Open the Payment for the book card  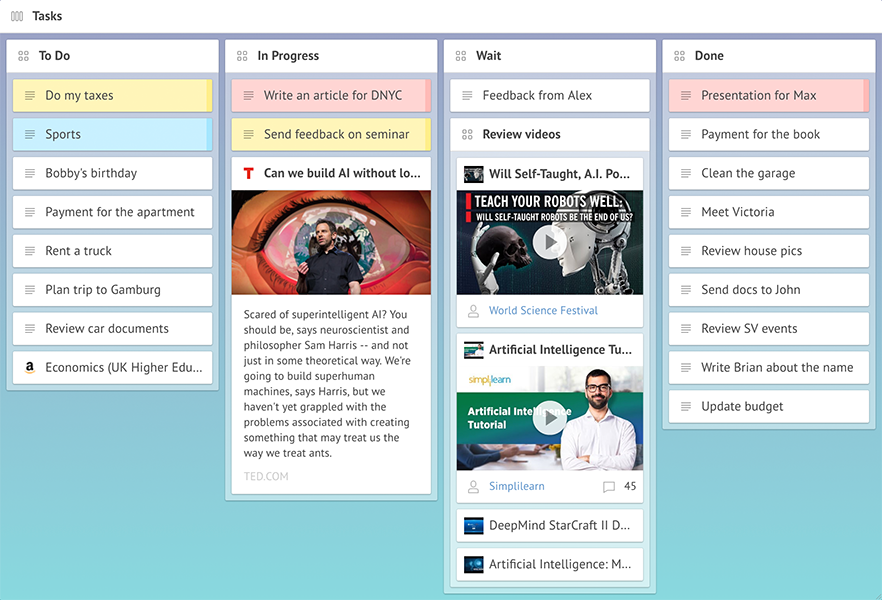click(769, 134)
